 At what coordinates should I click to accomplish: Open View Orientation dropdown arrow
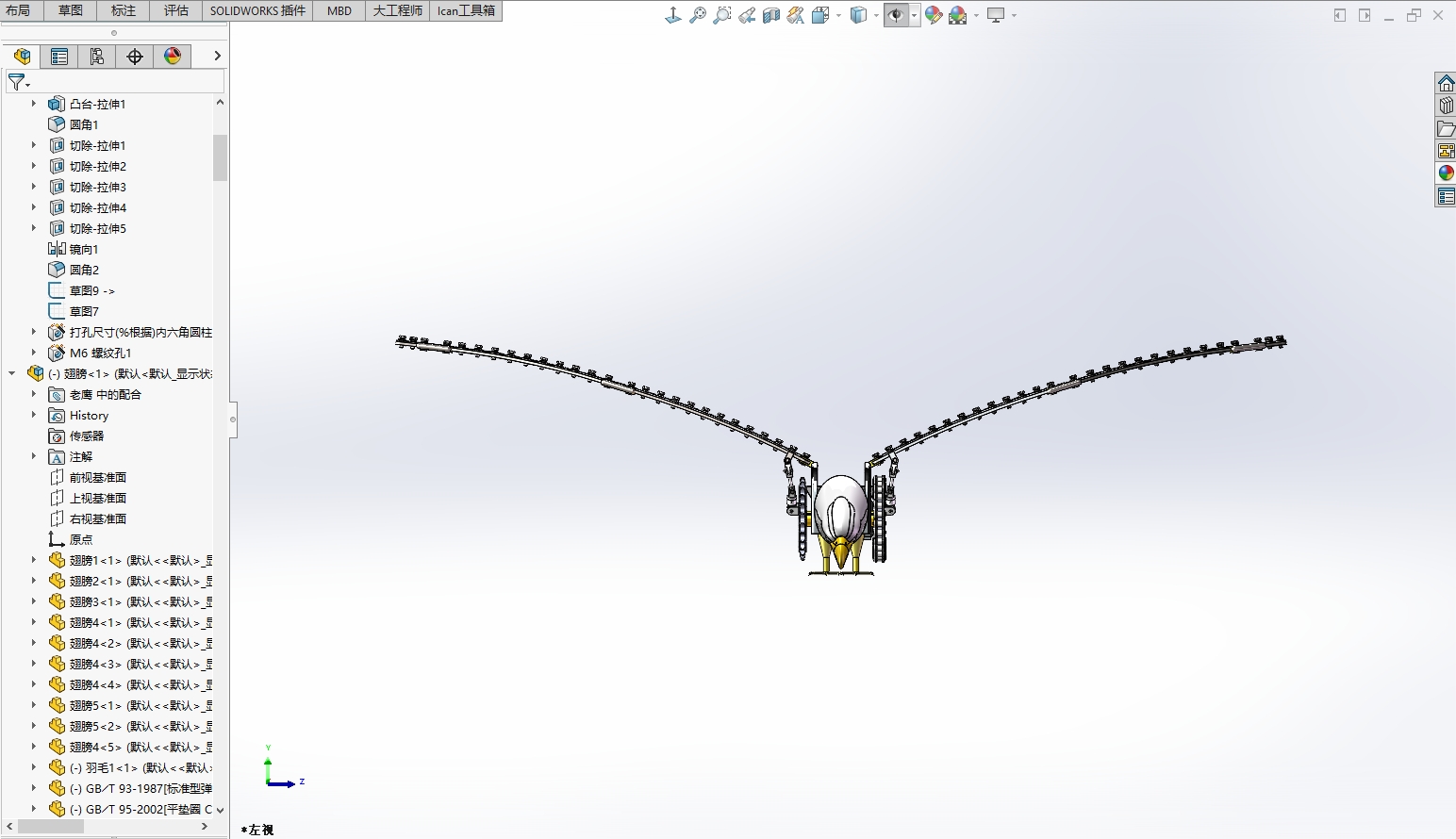click(838, 15)
